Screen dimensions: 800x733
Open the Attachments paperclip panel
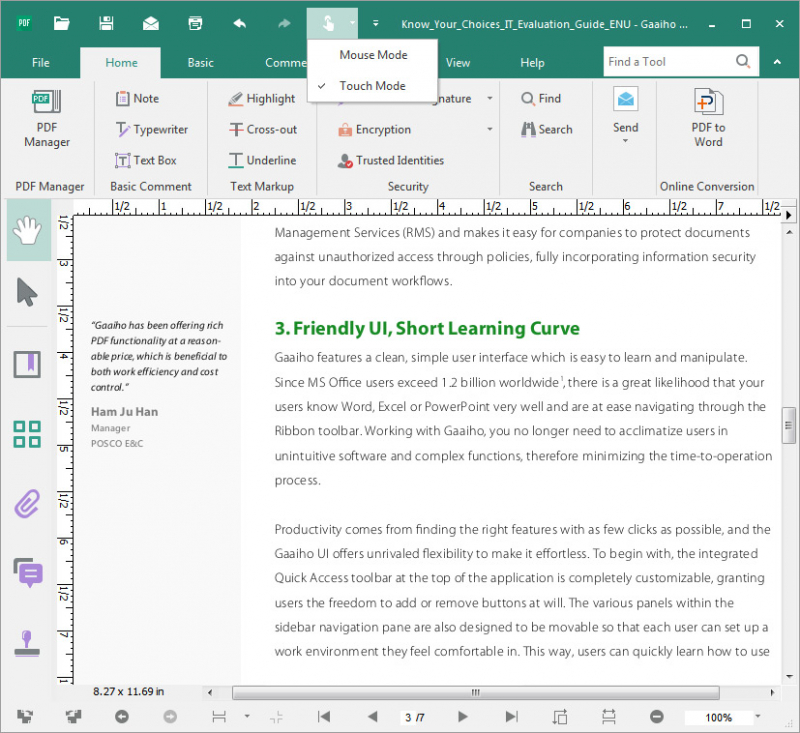28,504
